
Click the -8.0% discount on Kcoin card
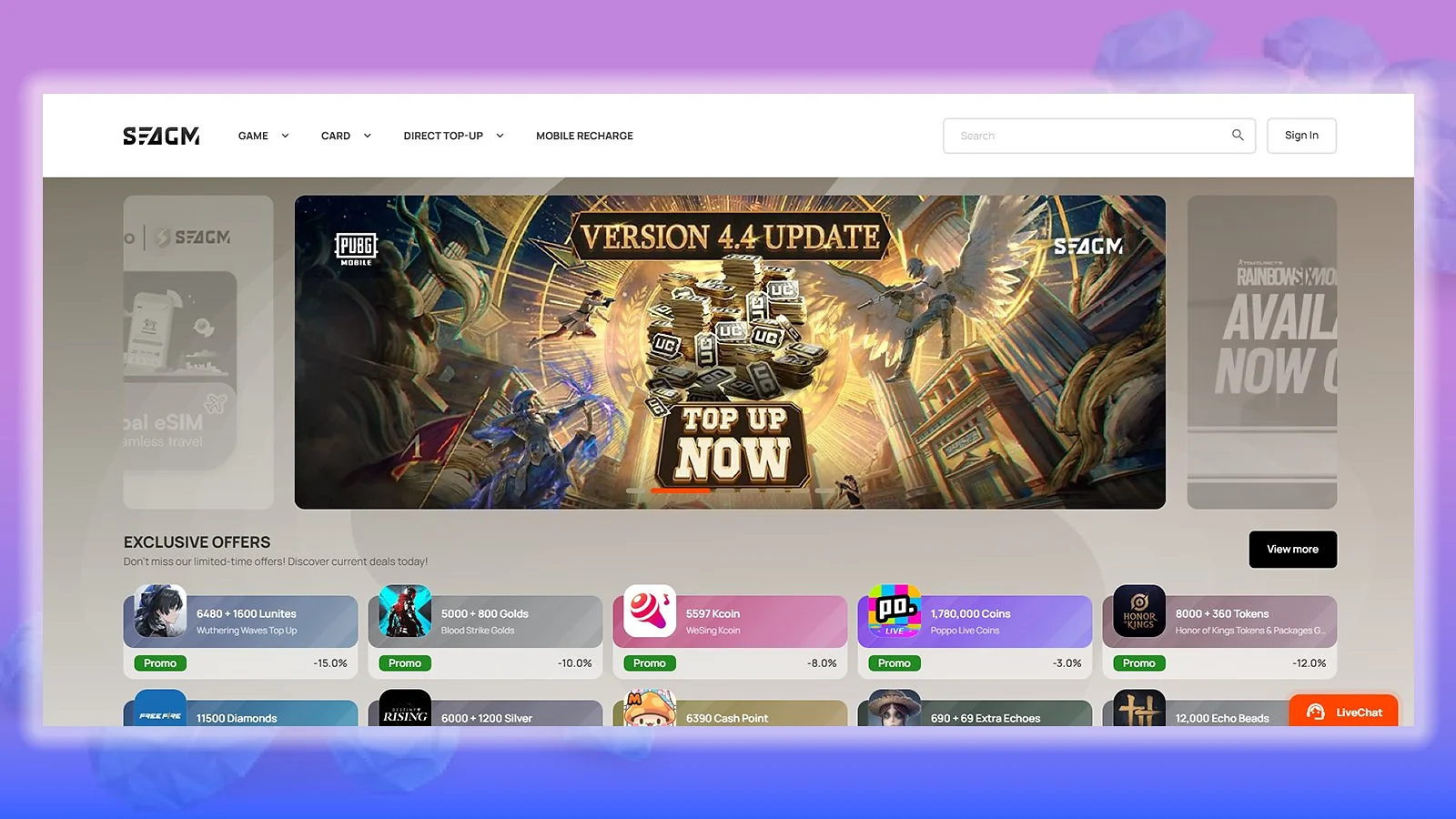tap(822, 663)
